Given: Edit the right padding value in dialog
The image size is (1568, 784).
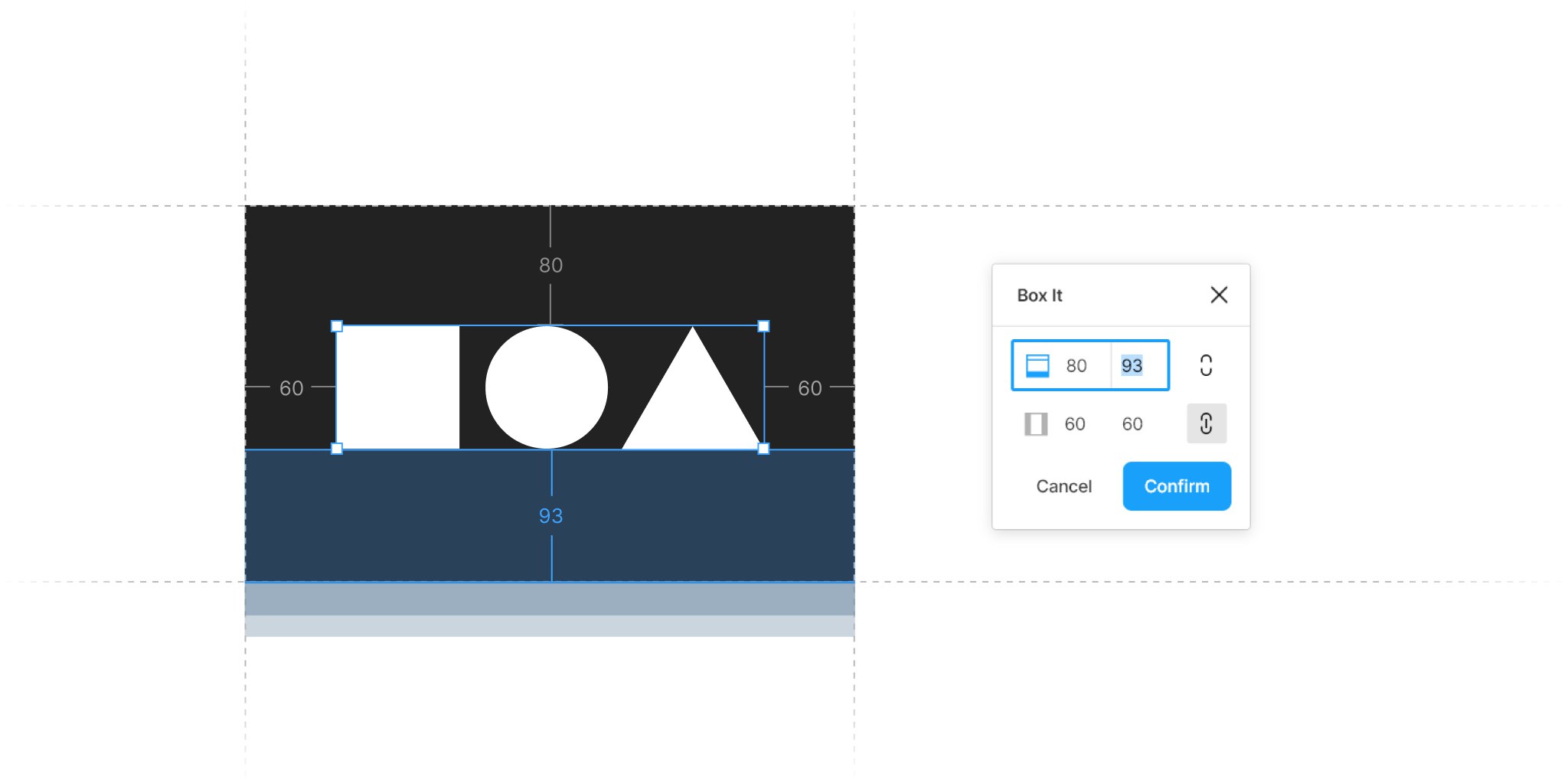Looking at the screenshot, I should (x=1132, y=424).
